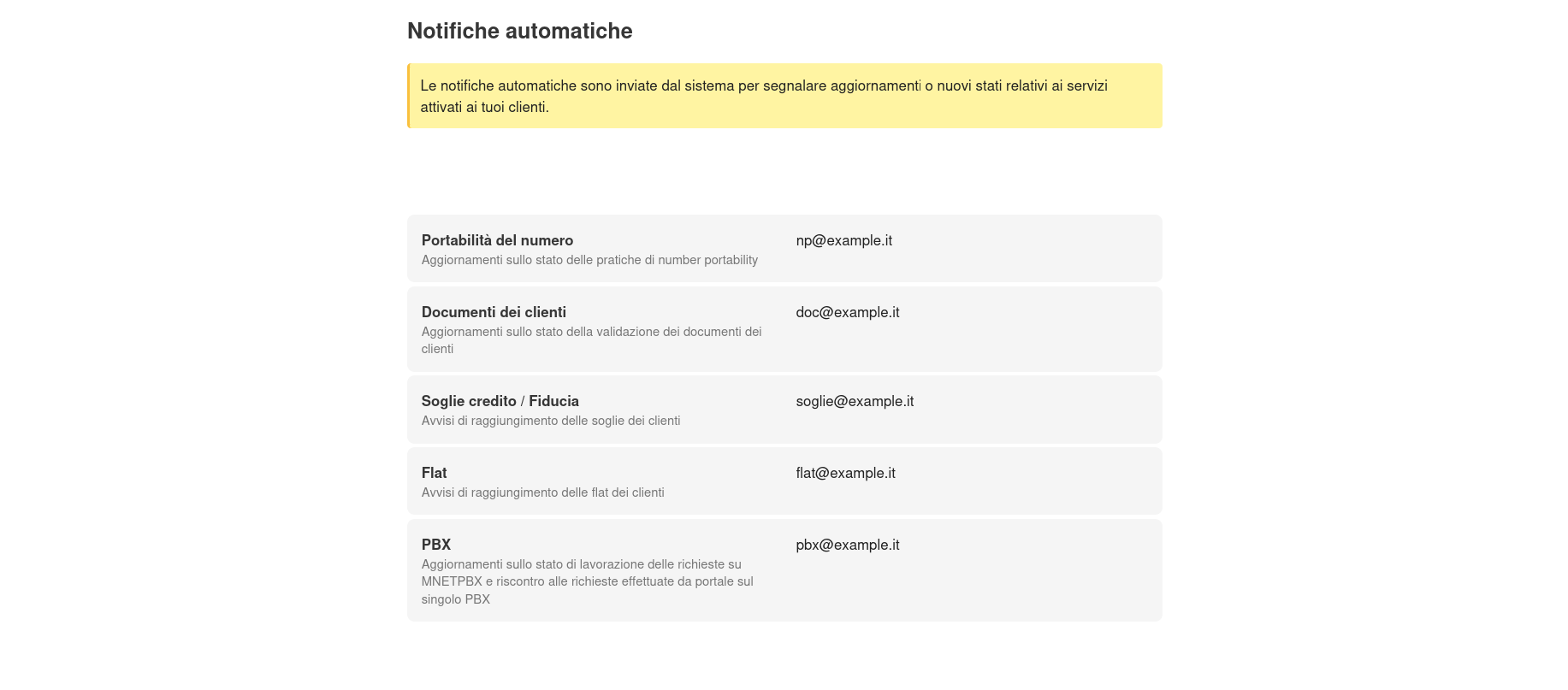This screenshot has width=1568, height=690.
Task: Click the soglie dei clienti description text
Action: tap(550, 421)
